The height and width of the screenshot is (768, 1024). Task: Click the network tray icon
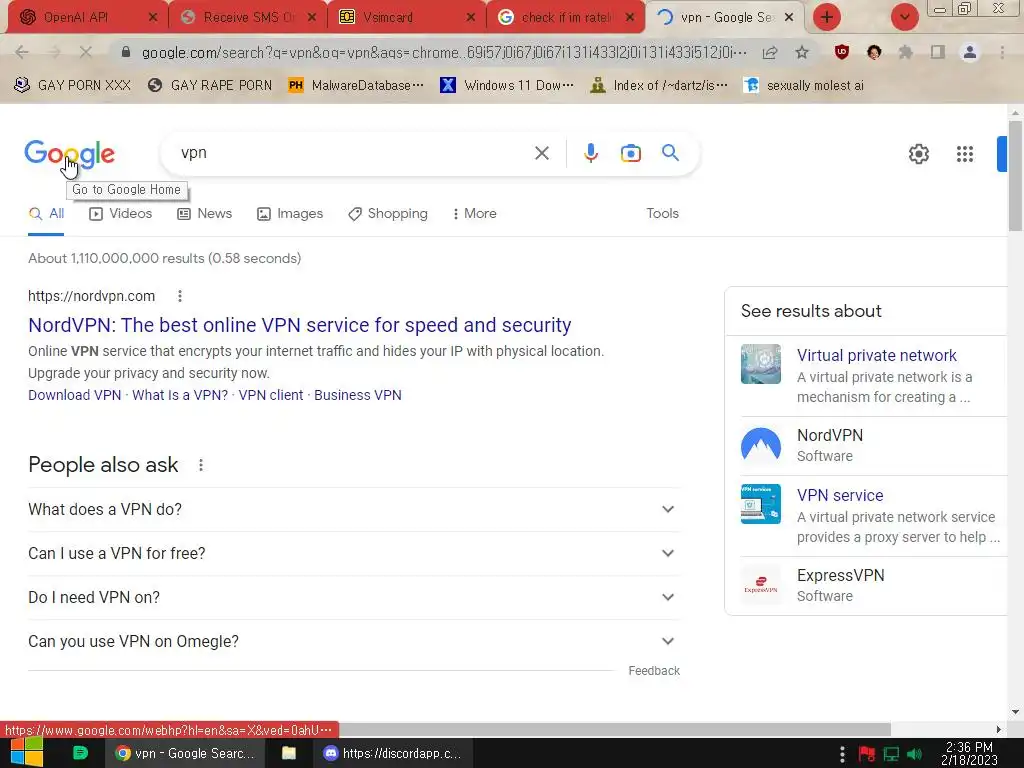pyautogui.click(x=891, y=754)
